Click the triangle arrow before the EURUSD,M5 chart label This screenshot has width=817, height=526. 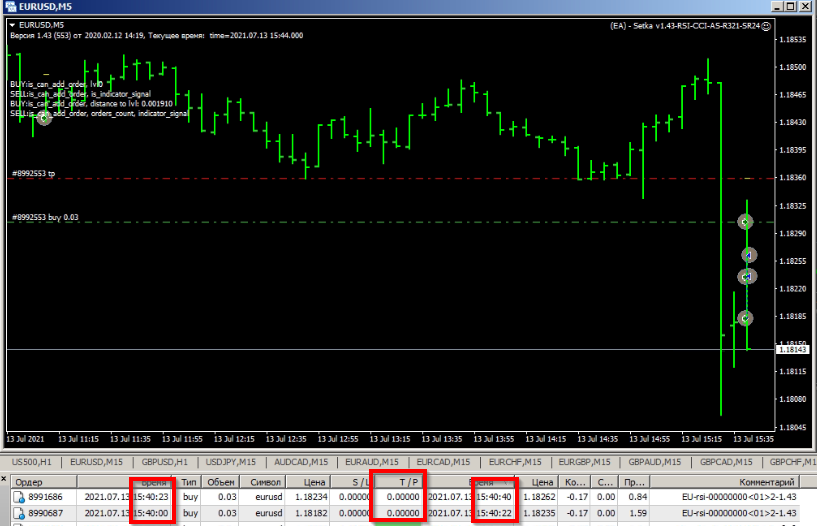click(x=12, y=25)
